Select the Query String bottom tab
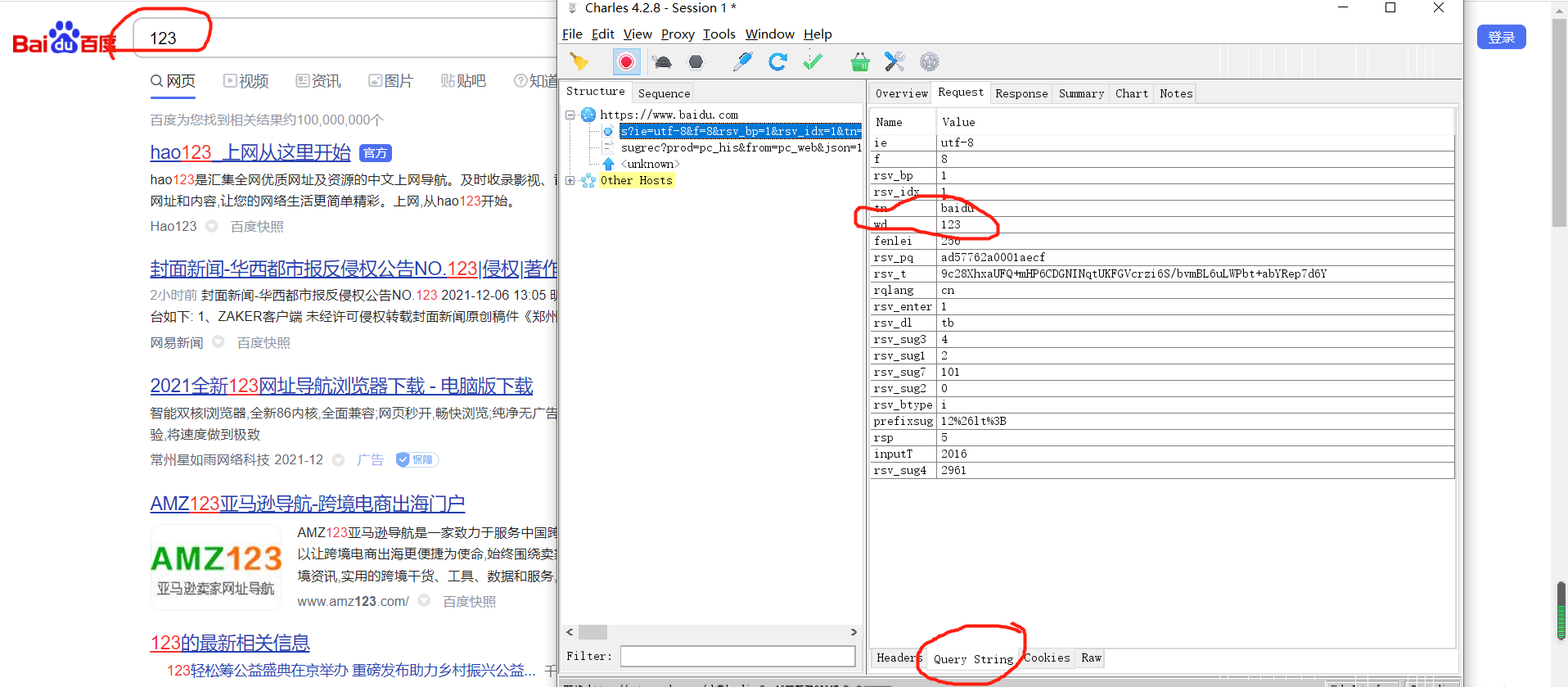This screenshot has height=687, width=1568. click(x=973, y=658)
